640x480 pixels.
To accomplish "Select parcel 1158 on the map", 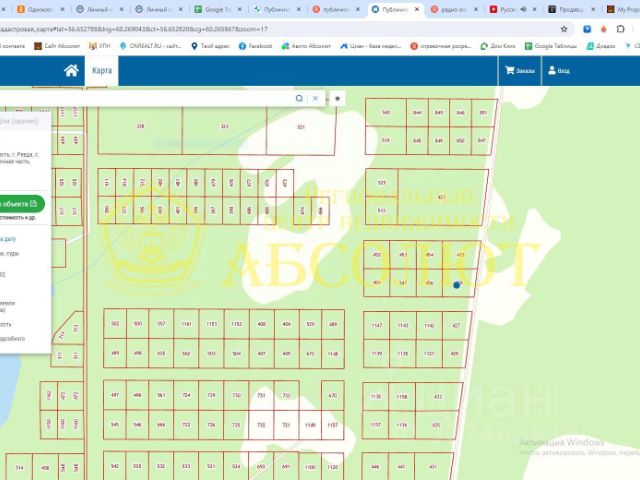I will (x=402, y=396).
